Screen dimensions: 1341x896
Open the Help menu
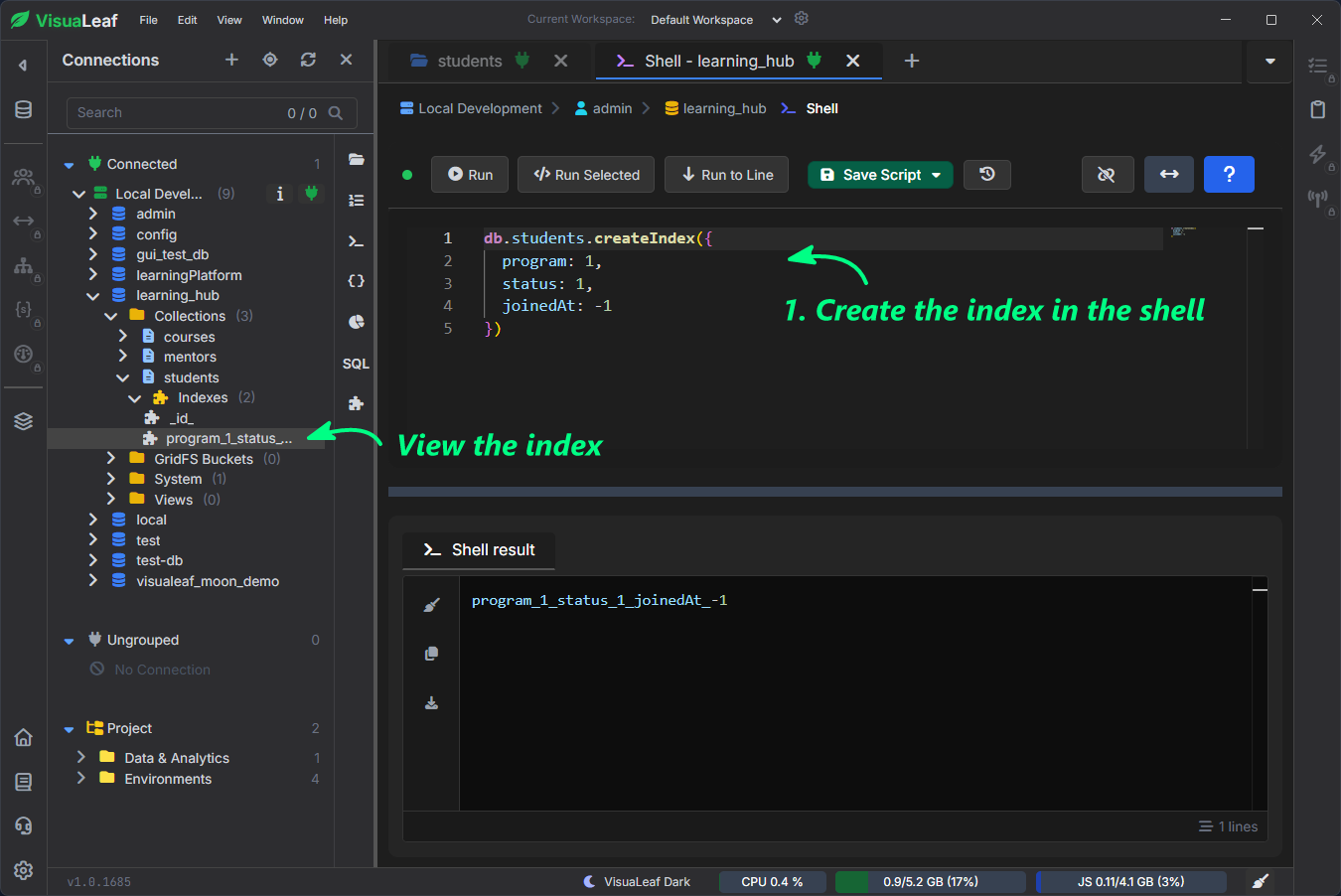336,20
